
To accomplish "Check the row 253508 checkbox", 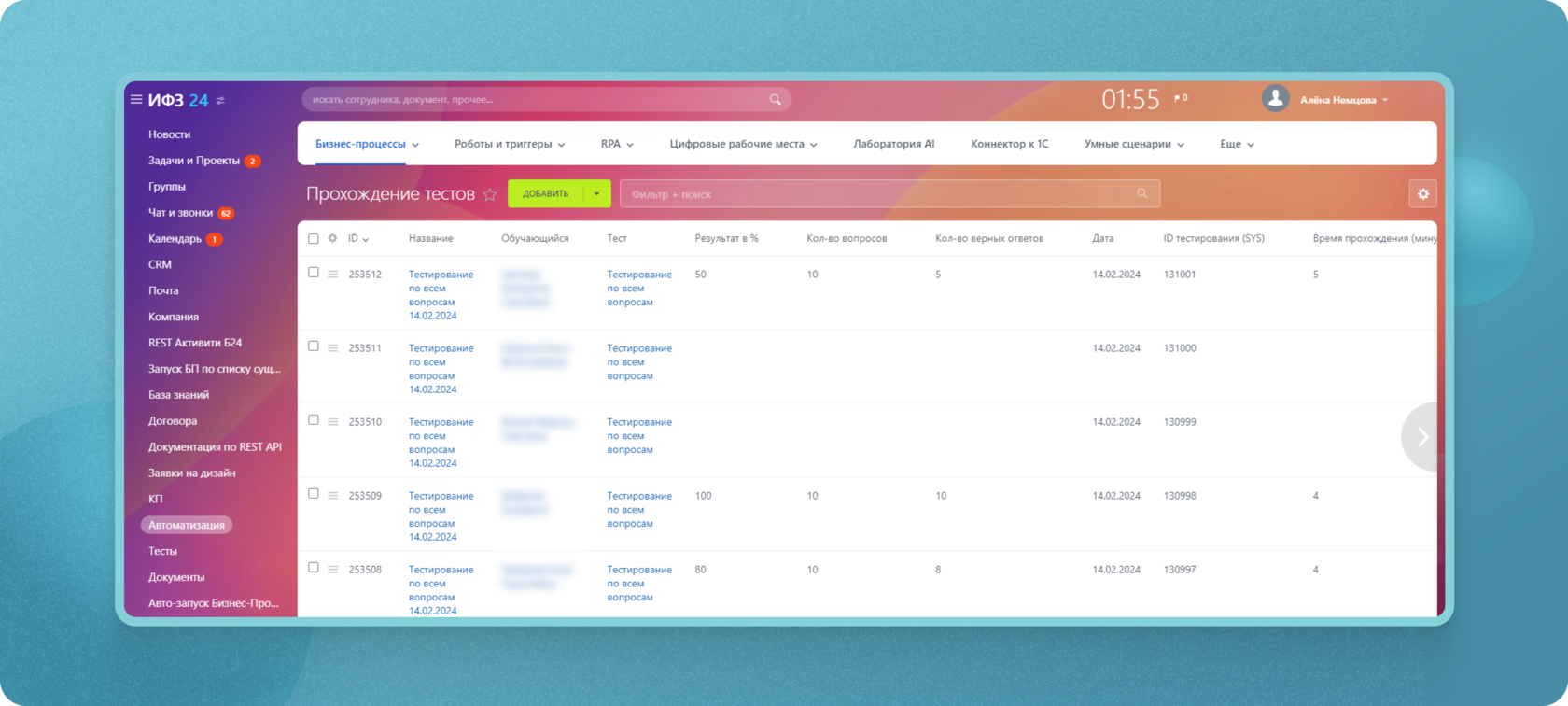I will point(314,568).
